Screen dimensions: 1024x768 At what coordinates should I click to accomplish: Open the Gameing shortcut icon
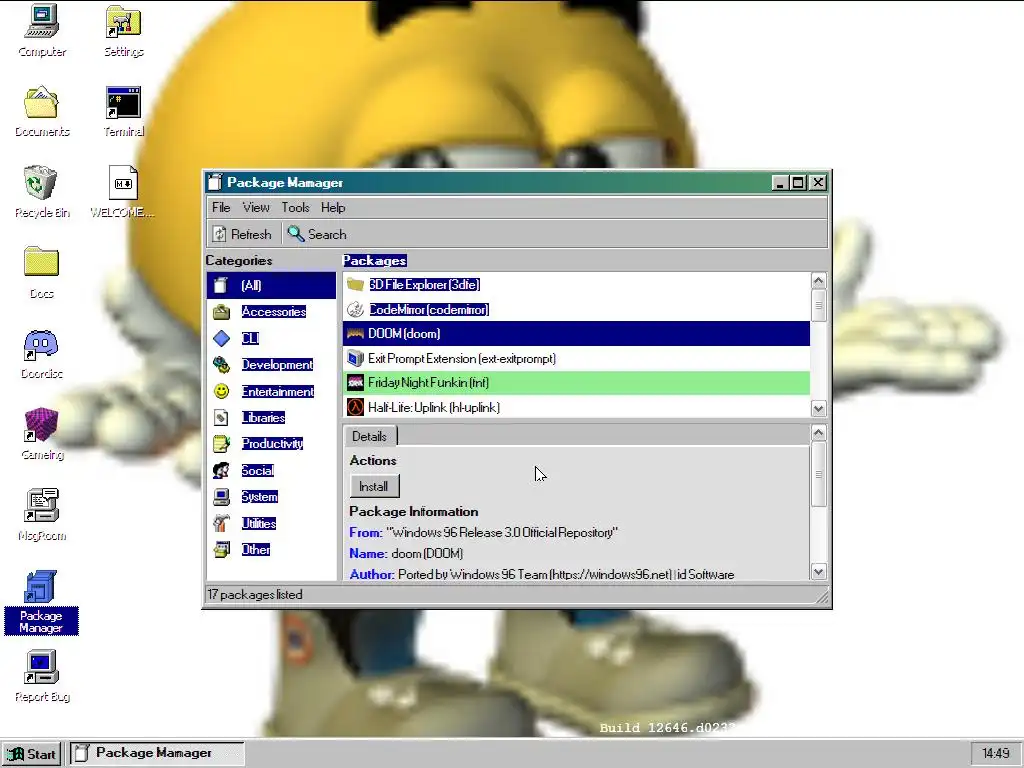(42, 434)
